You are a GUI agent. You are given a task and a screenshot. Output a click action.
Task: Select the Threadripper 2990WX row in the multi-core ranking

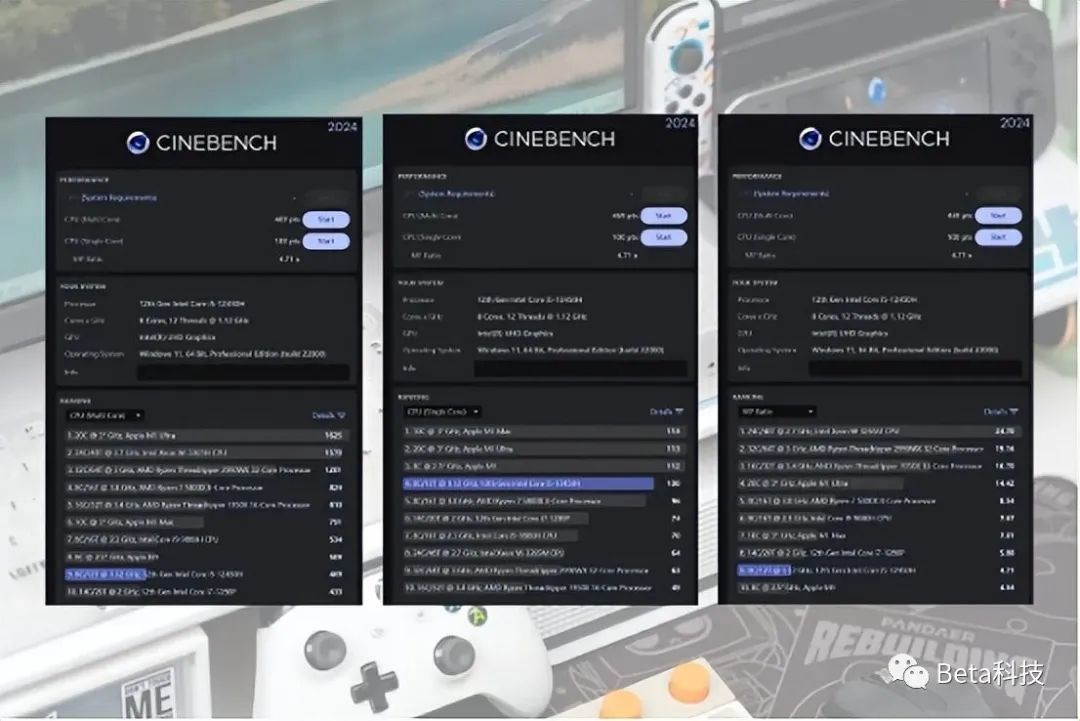click(x=206, y=470)
